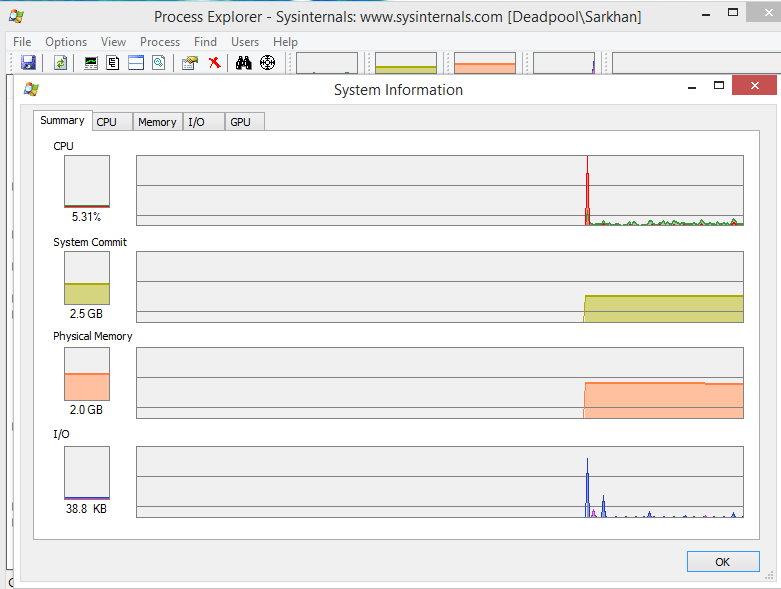Click the Physical Memory history graph
The height and width of the screenshot is (589, 781).
click(440, 383)
